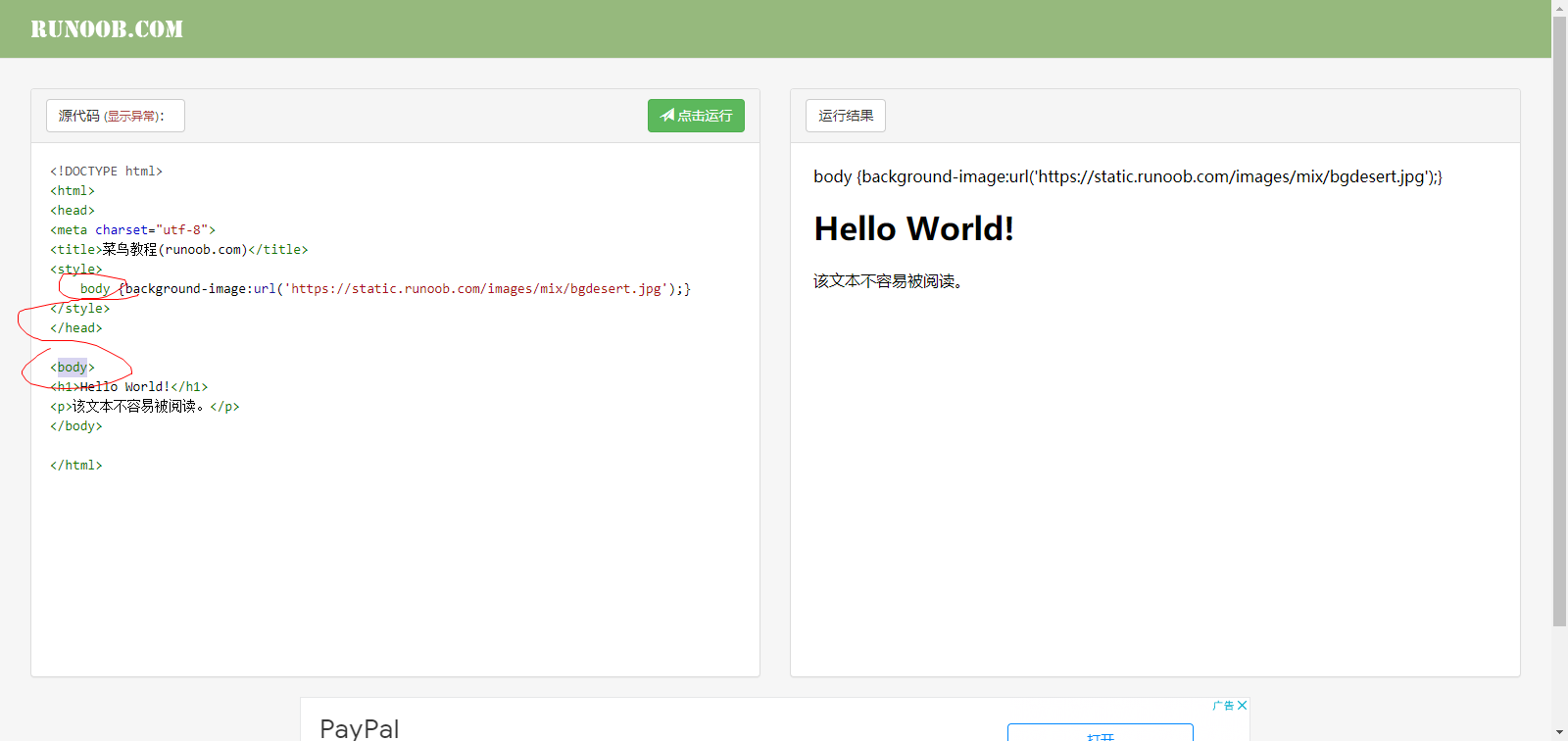
Task: Click the scrollbar up arrow
Action: [x=1559, y=7]
